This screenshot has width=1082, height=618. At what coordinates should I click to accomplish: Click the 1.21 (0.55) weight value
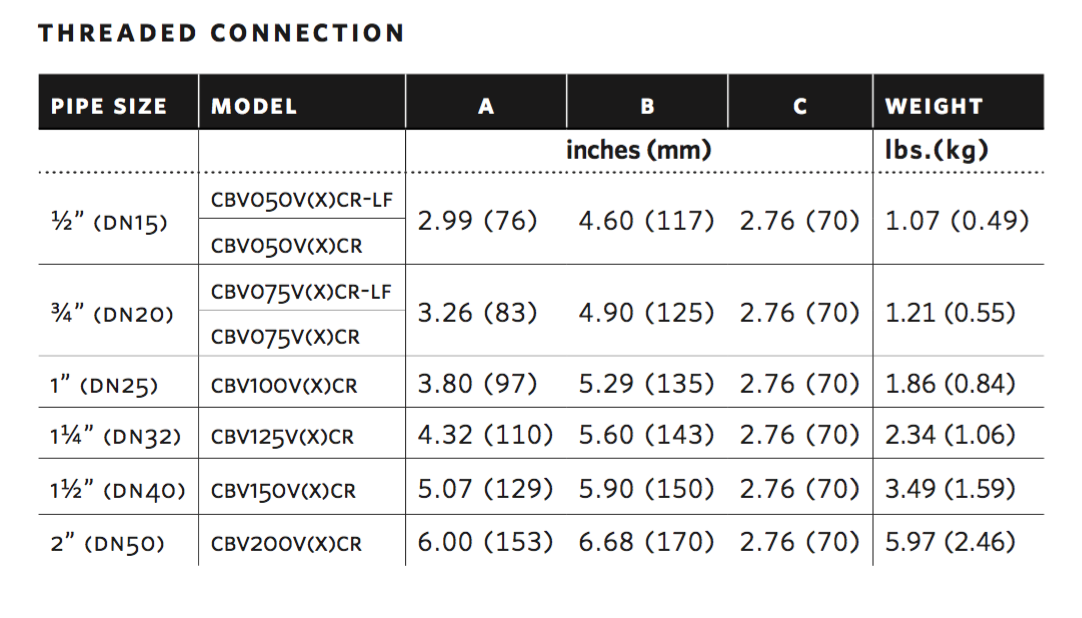(x=950, y=313)
